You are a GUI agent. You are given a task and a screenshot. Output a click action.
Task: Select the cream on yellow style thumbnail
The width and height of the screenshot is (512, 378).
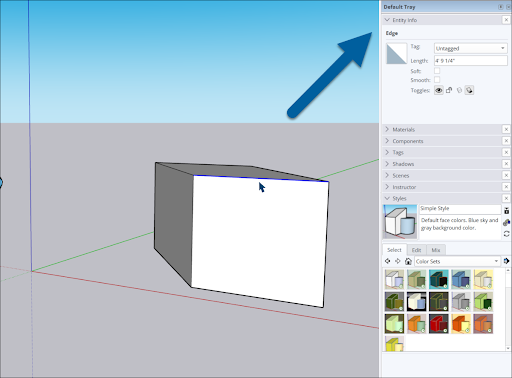pos(483,279)
